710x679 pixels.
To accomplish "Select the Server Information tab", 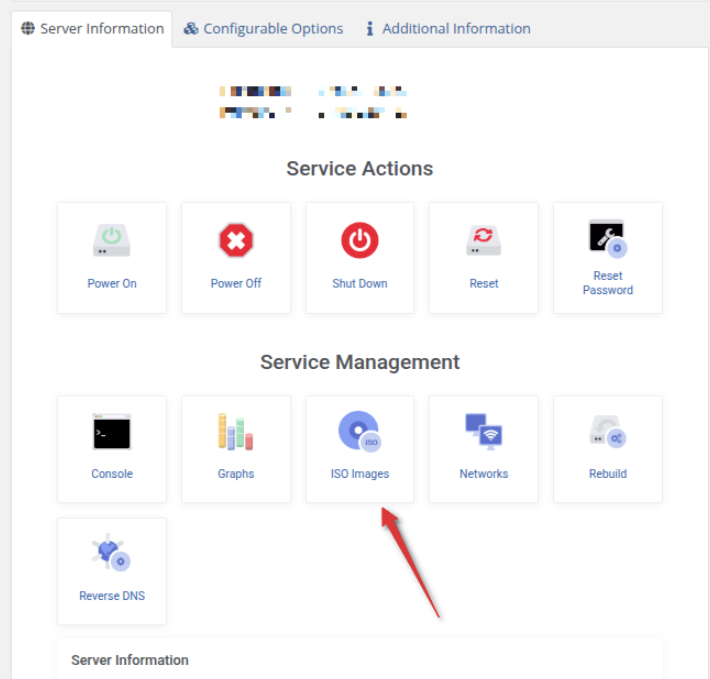I will pos(92,29).
